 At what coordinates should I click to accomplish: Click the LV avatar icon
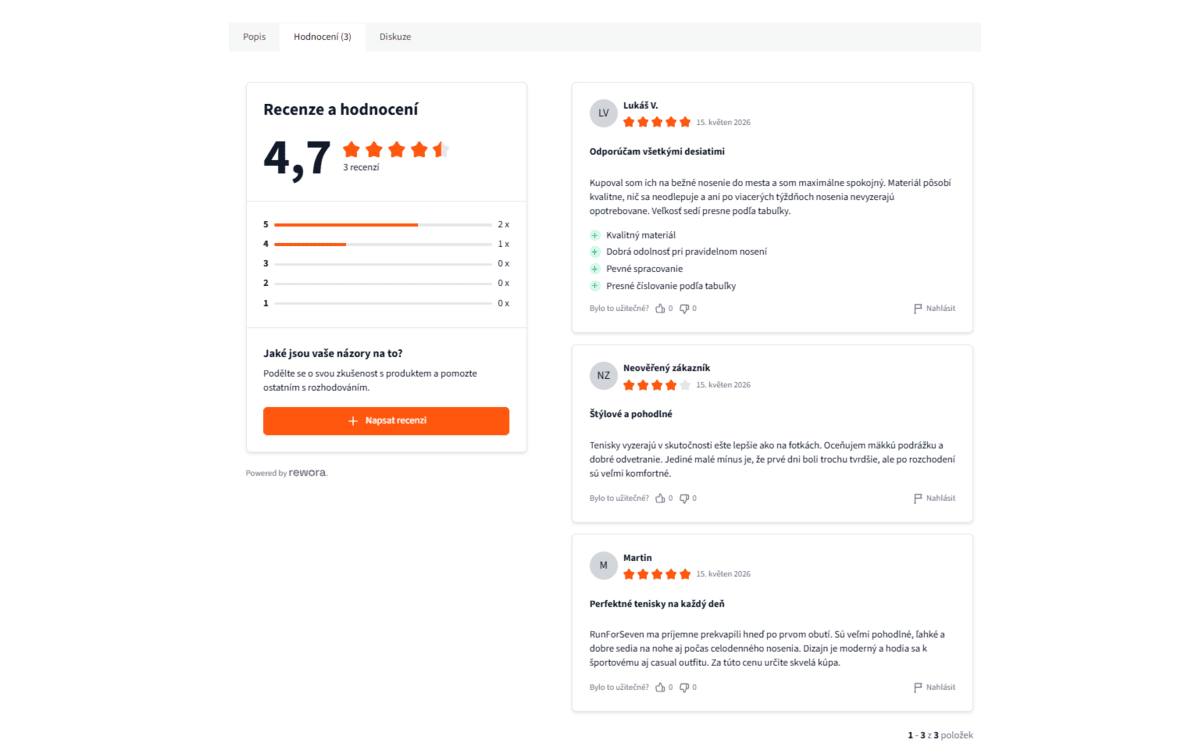point(603,113)
